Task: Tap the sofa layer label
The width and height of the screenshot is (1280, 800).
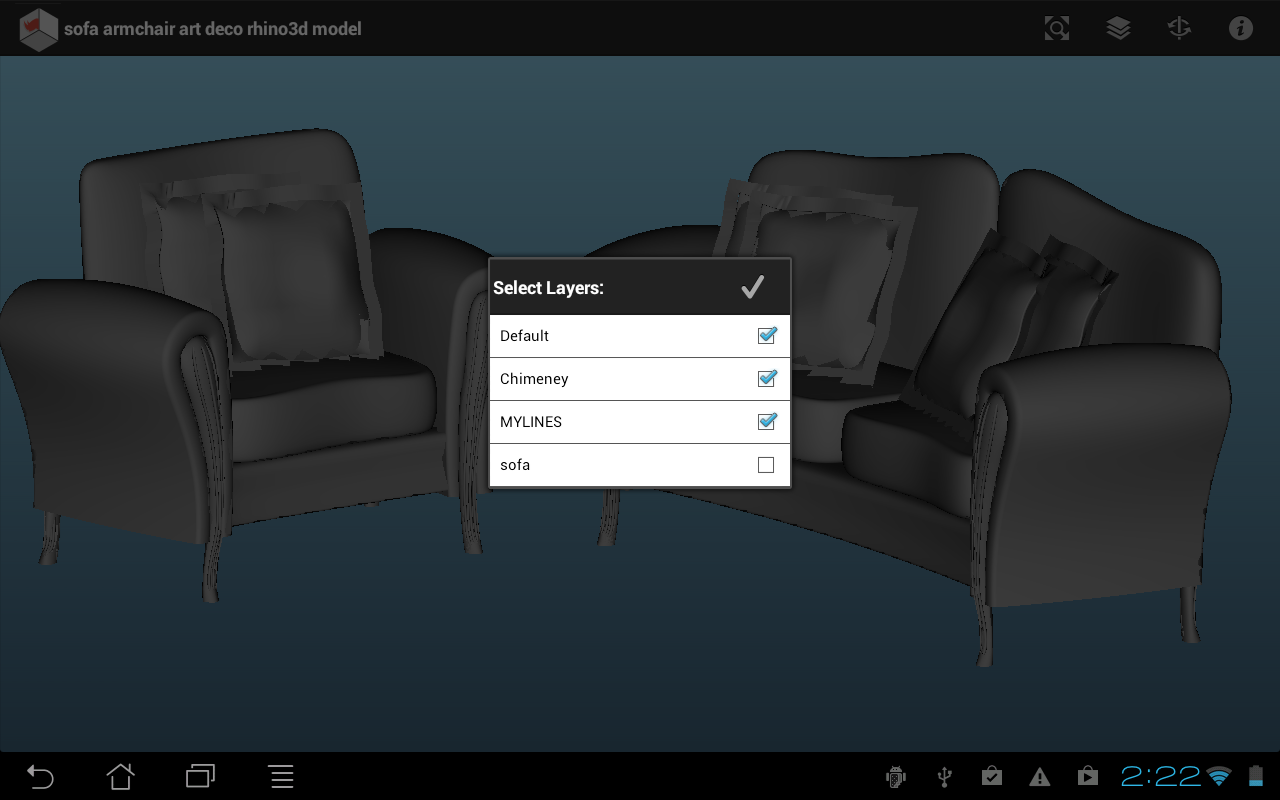Action: (x=515, y=465)
